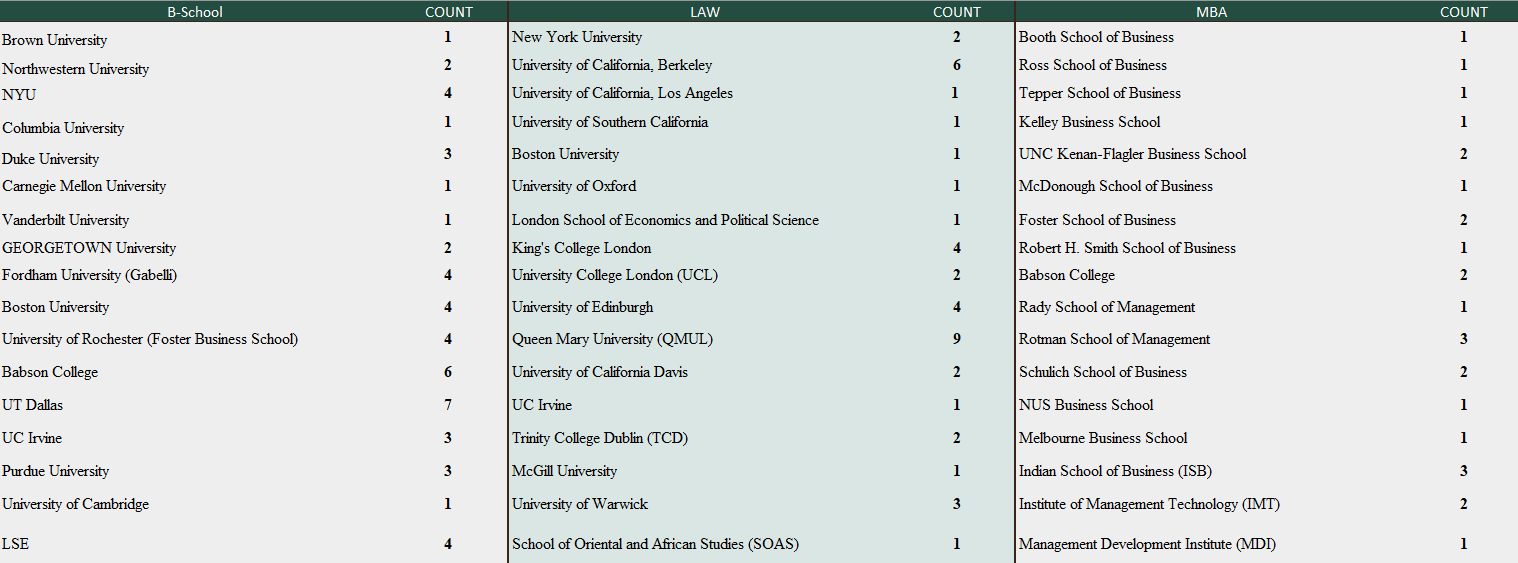Select UNC Kenan-Flagler Business School cell
1518x563 pixels.
coord(1133,154)
